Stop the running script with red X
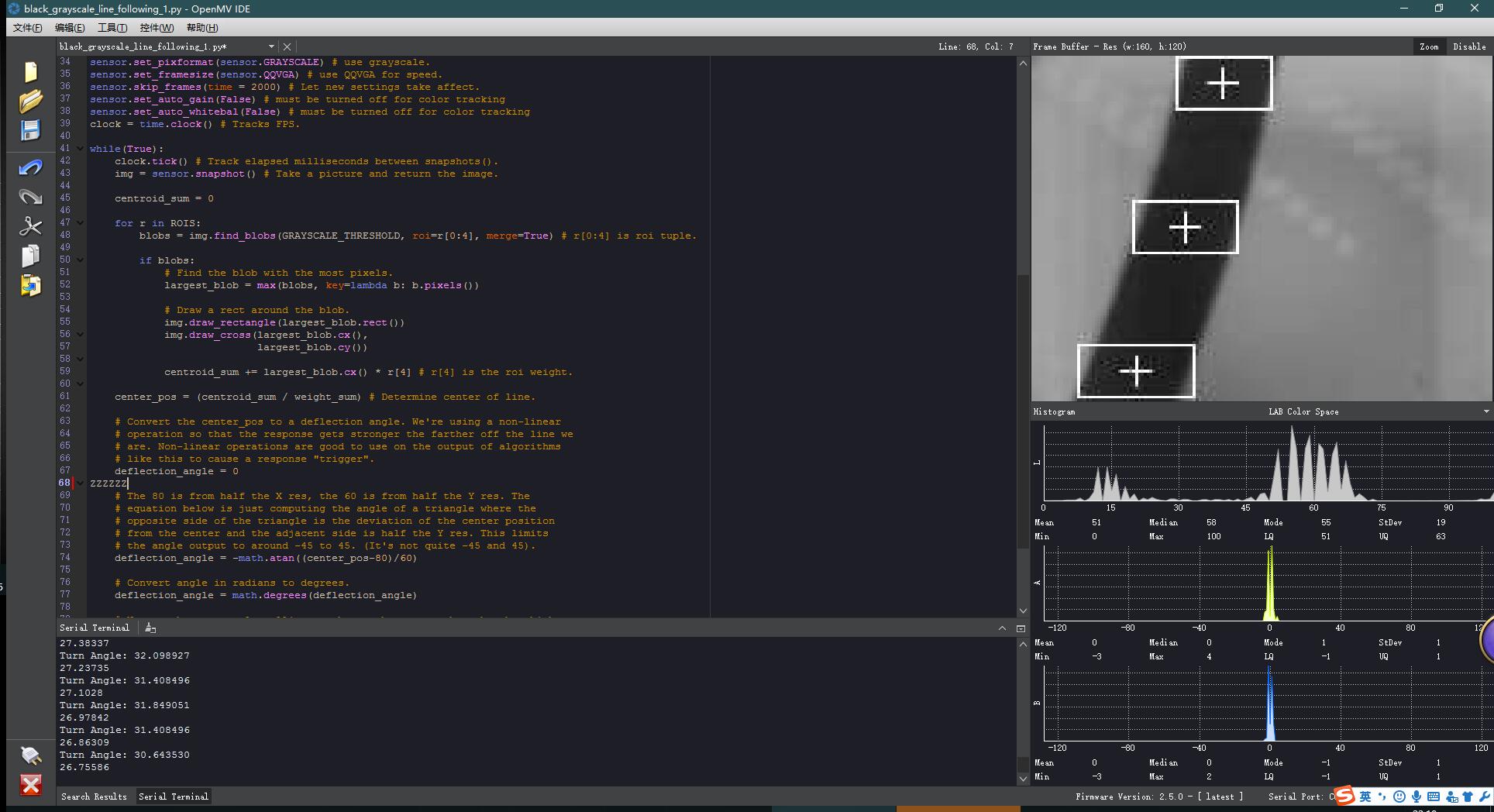 click(x=30, y=785)
